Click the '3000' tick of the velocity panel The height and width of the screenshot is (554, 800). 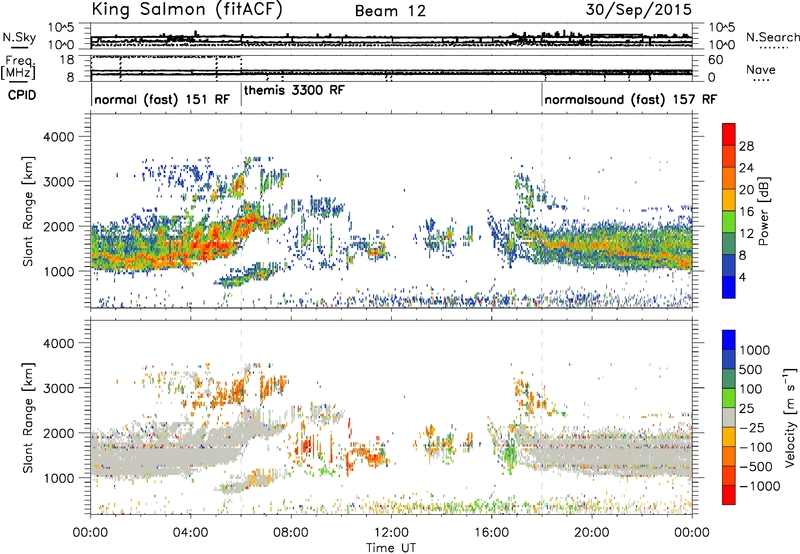pos(58,388)
